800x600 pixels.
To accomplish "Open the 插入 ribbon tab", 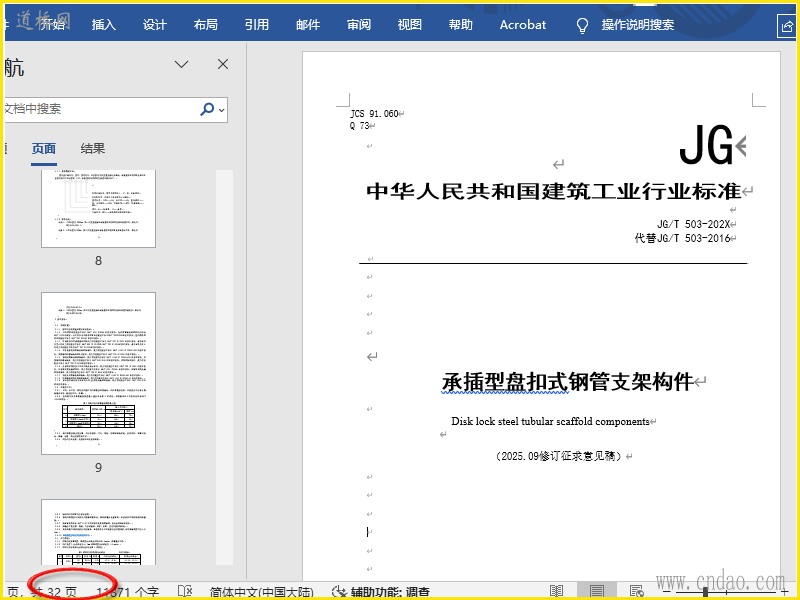I will (104, 24).
